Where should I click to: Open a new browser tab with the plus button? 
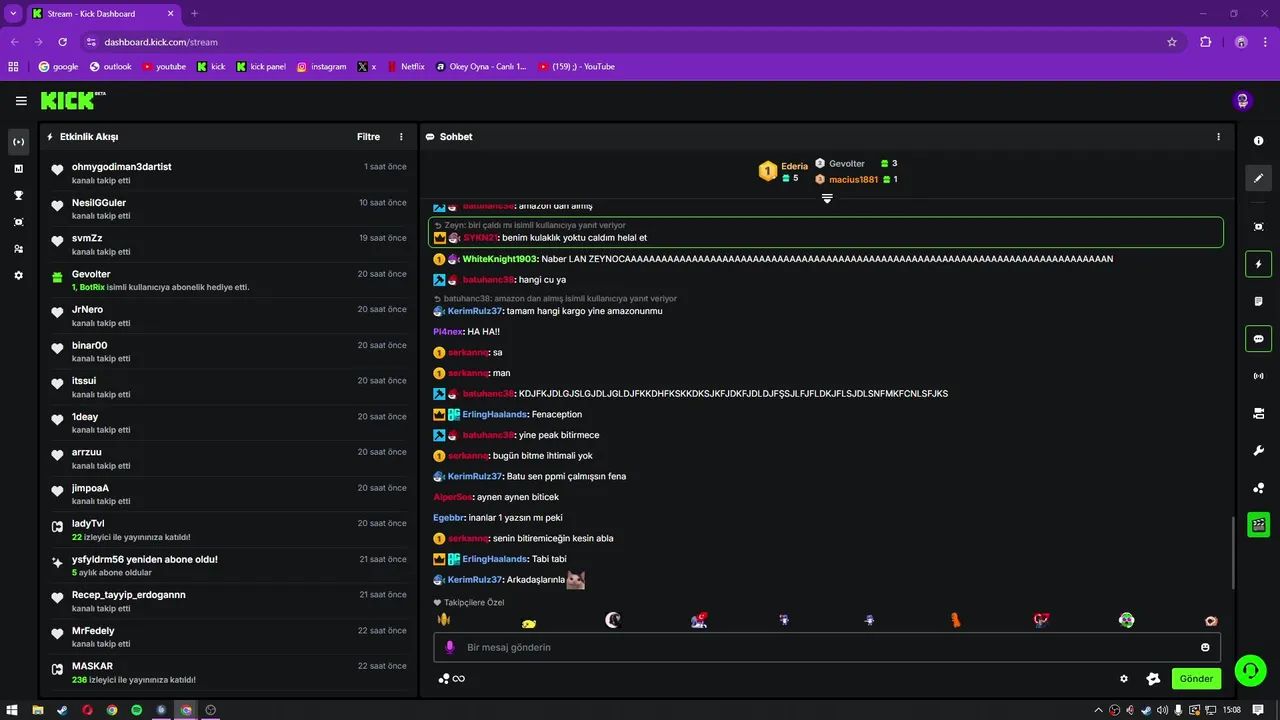point(195,14)
